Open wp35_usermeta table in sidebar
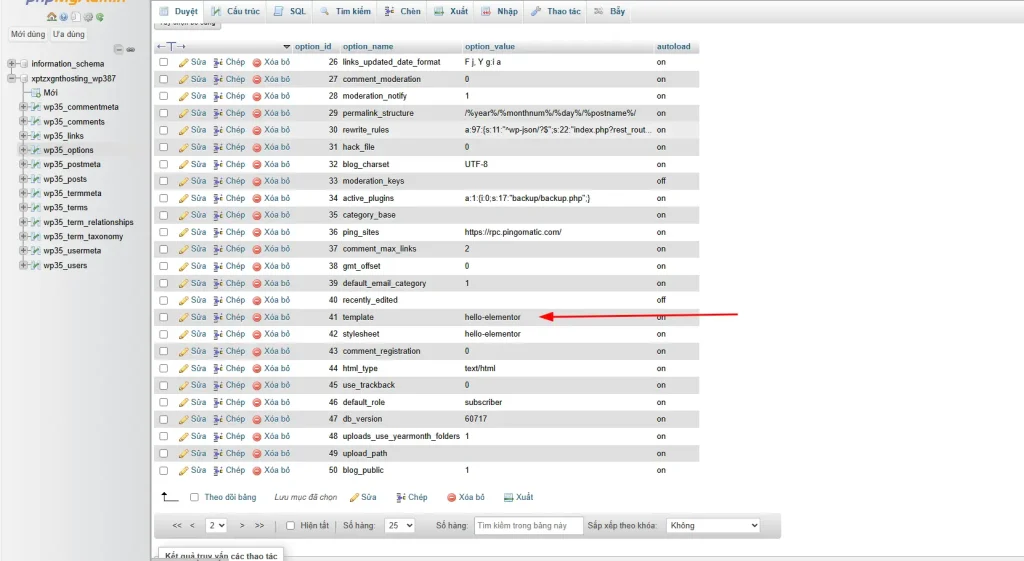 pyautogui.click(x=72, y=251)
